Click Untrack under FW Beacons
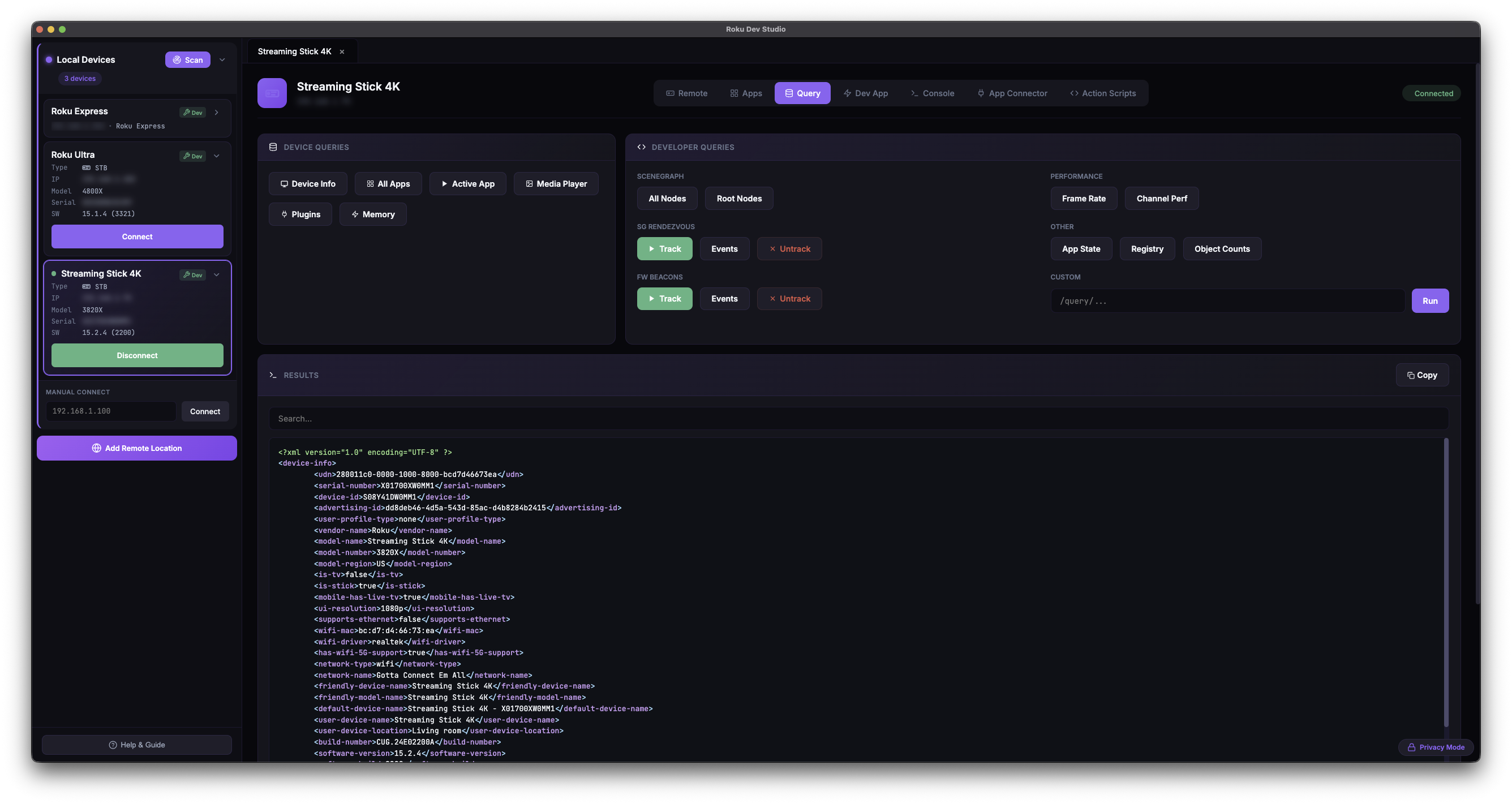Image resolution: width=1512 pixels, height=804 pixels. click(x=789, y=299)
